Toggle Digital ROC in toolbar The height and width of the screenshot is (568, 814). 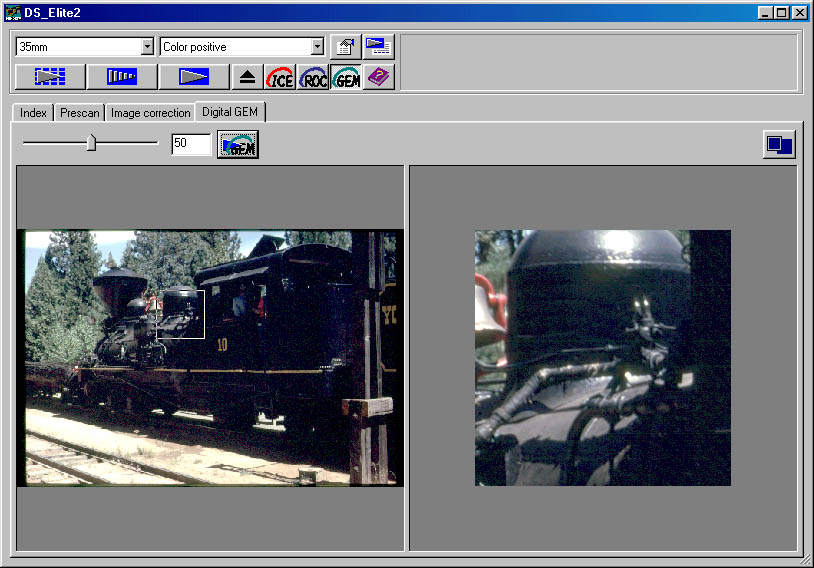point(313,77)
